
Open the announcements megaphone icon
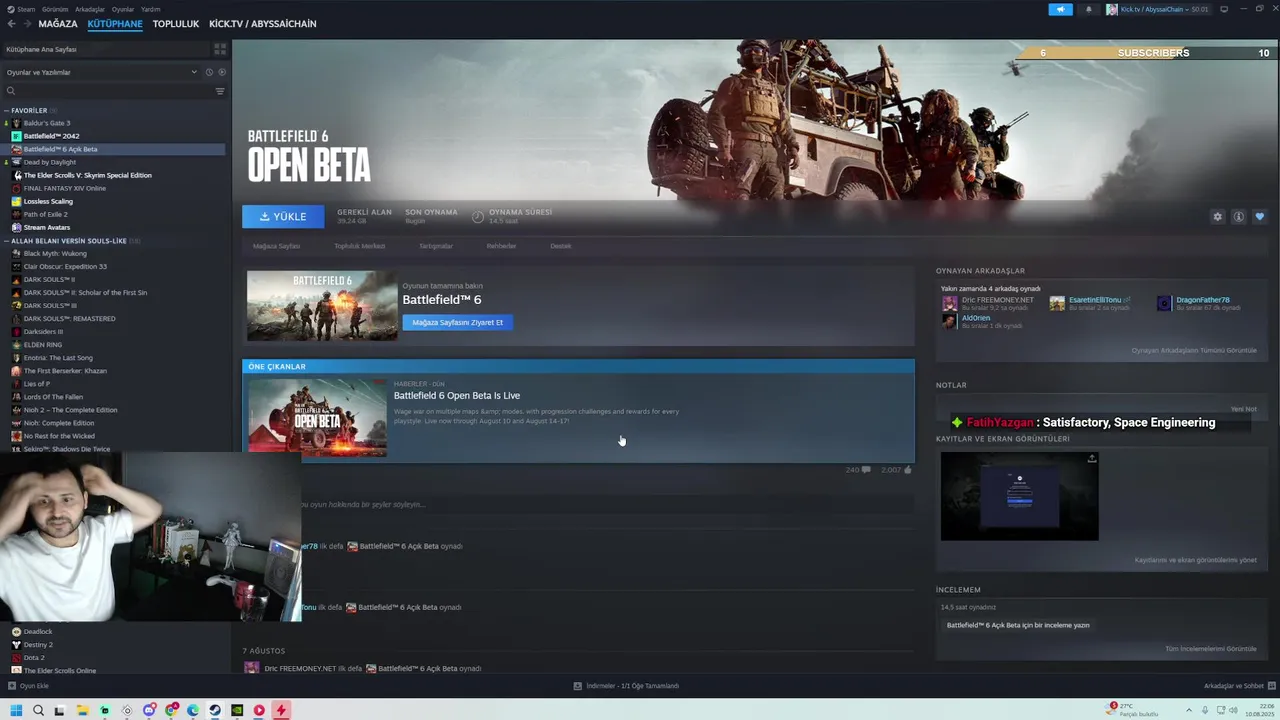click(1061, 9)
